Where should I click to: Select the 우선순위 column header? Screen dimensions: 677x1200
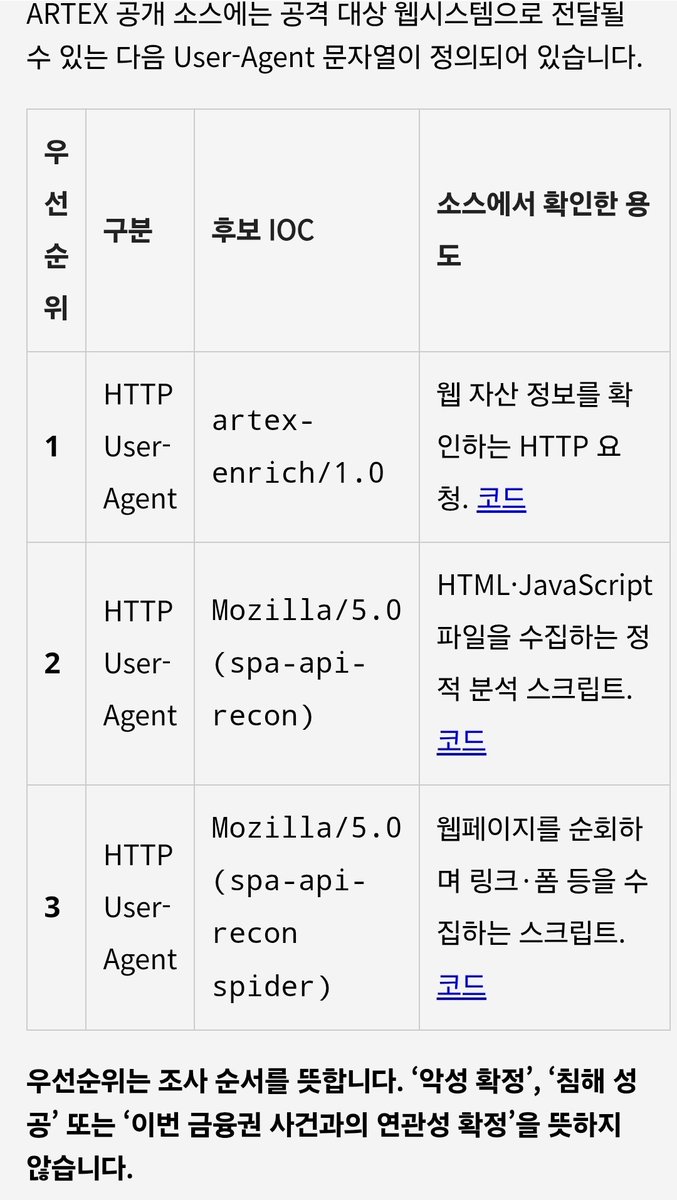click(x=56, y=230)
